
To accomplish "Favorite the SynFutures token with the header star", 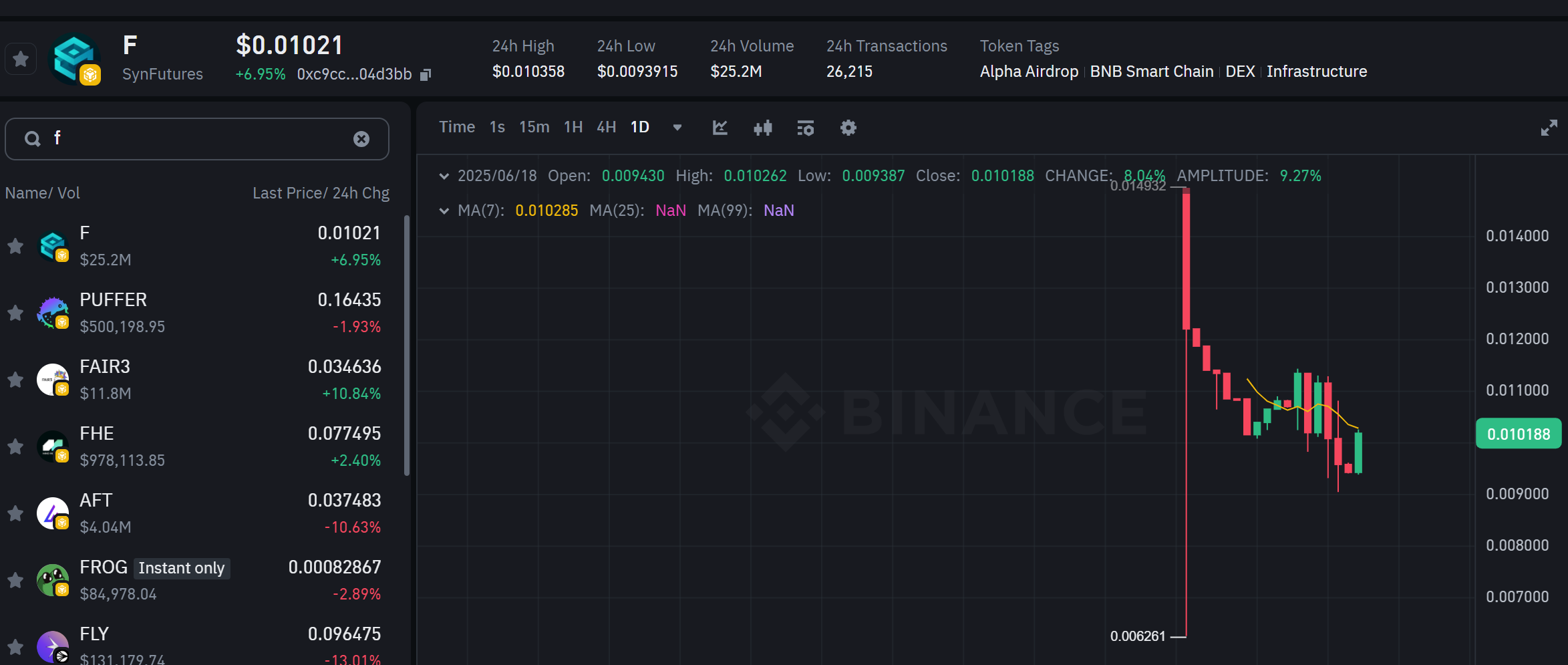I will (21, 59).
